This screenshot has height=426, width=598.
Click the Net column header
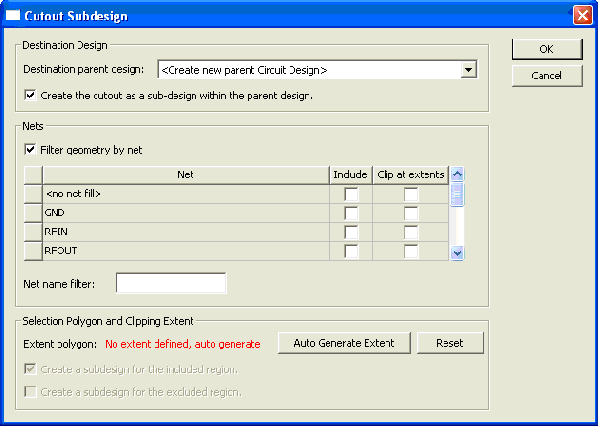click(186, 175)
